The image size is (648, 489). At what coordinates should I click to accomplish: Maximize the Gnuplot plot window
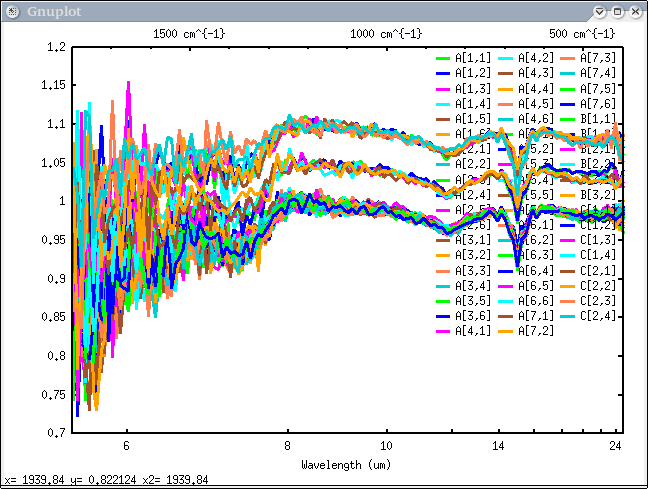coord(618,11)
